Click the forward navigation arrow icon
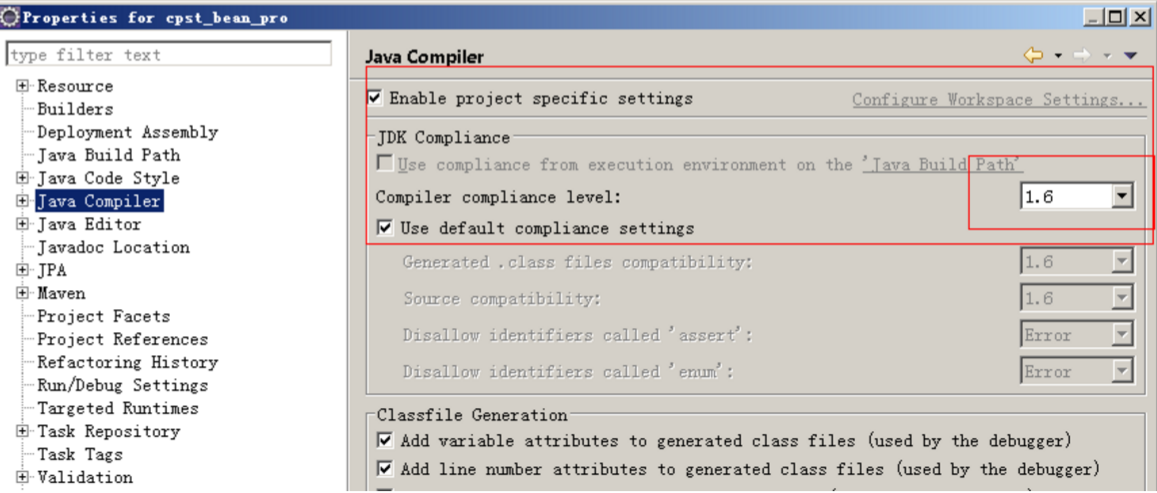This screenshot has height=493, width=1157. pyautogui.click(x=1082, y=55)
